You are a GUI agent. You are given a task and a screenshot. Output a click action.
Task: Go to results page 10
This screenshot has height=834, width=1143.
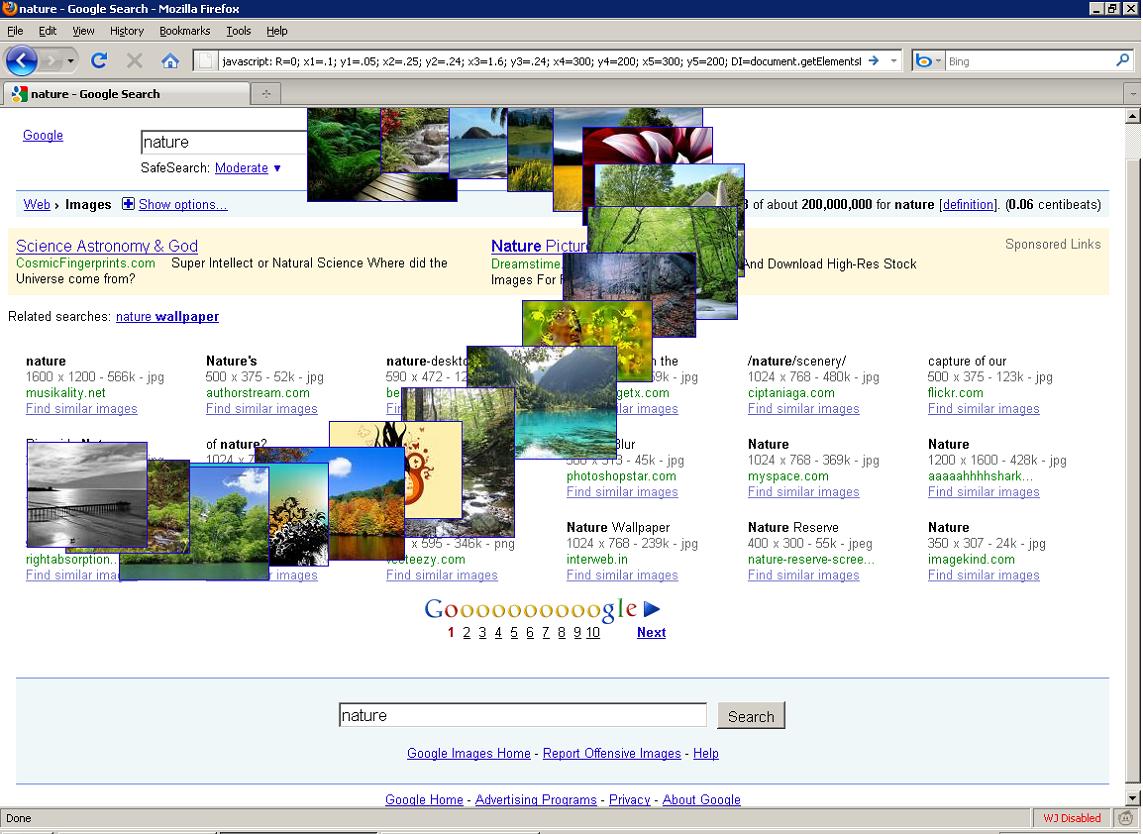(593, 632)
